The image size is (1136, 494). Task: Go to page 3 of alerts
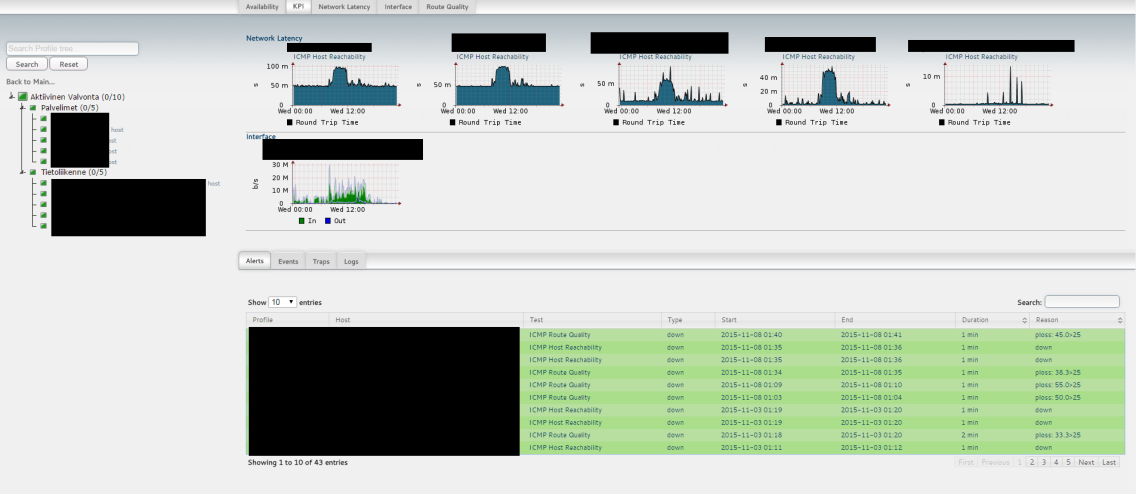click(x=1044, y=462)
